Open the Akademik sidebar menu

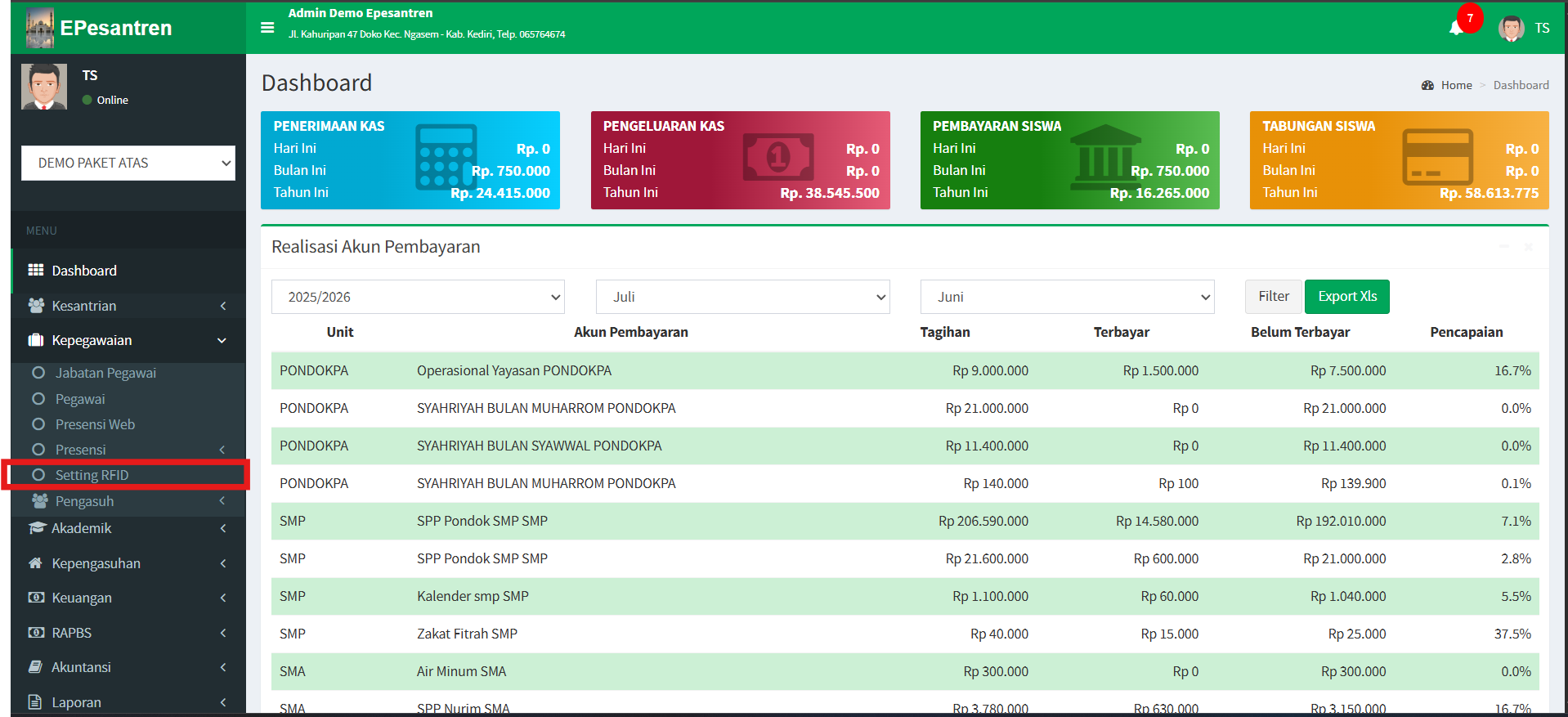coord(82,528)
